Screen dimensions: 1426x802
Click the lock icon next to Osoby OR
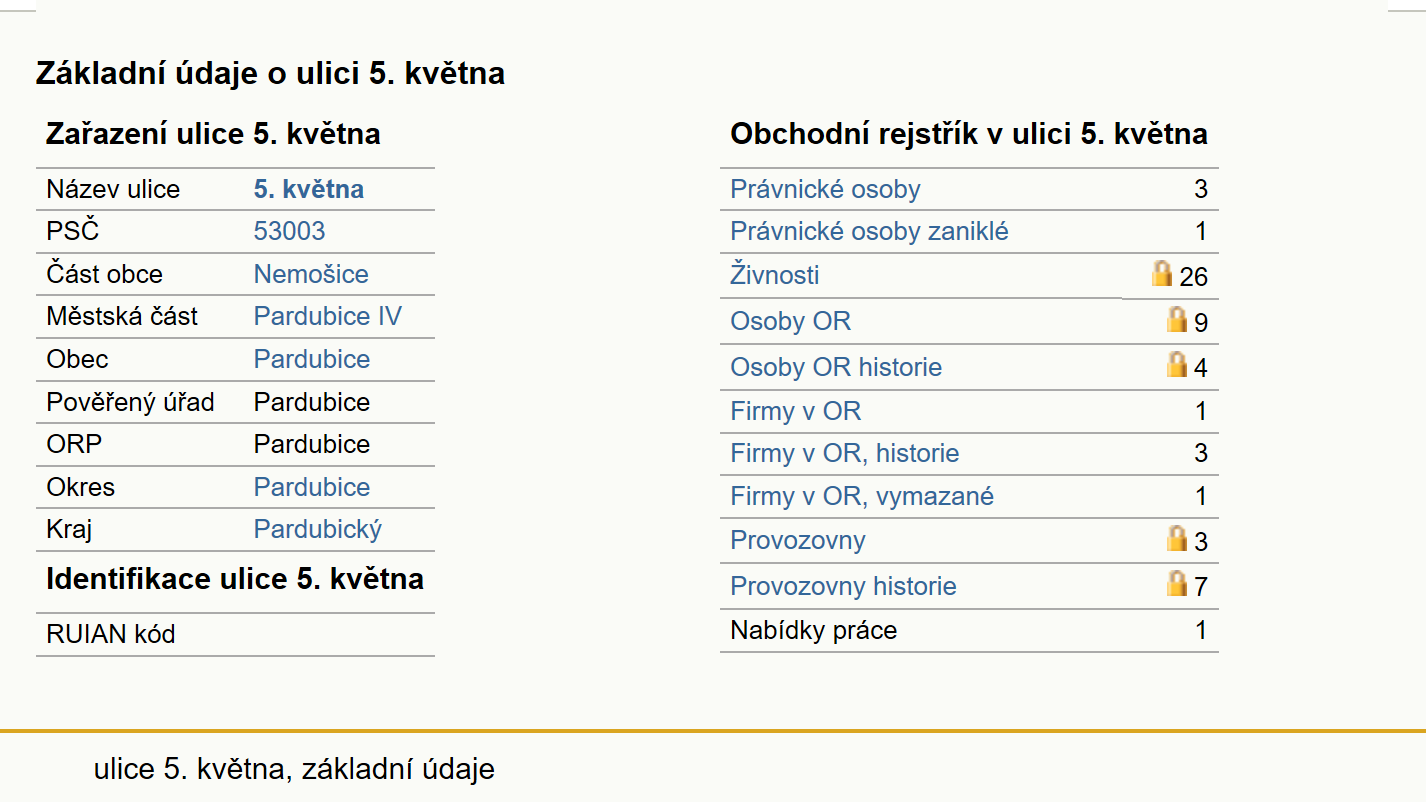pyautogui.click(x=1177, y=319)
